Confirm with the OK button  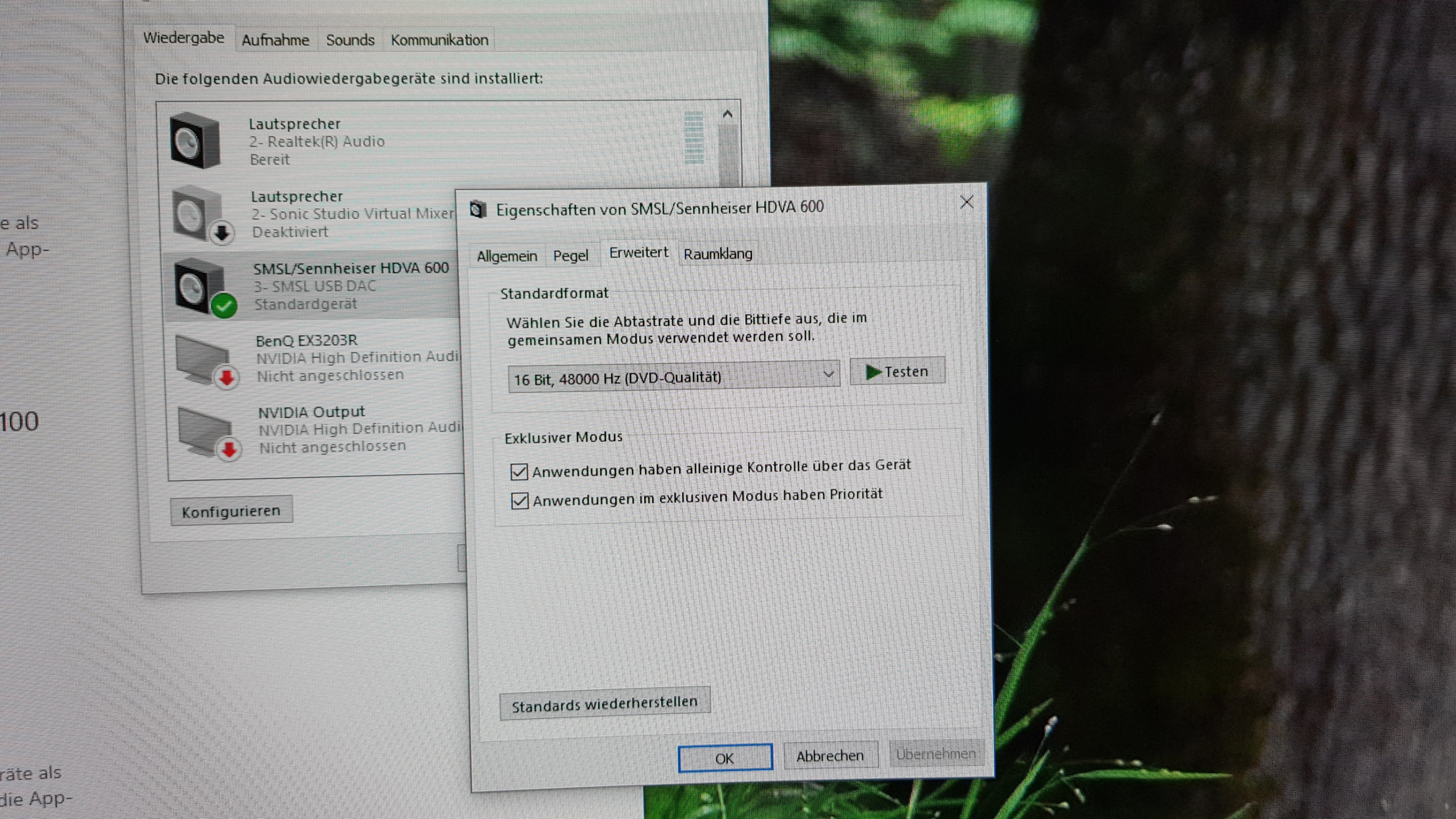click(725, 758)
